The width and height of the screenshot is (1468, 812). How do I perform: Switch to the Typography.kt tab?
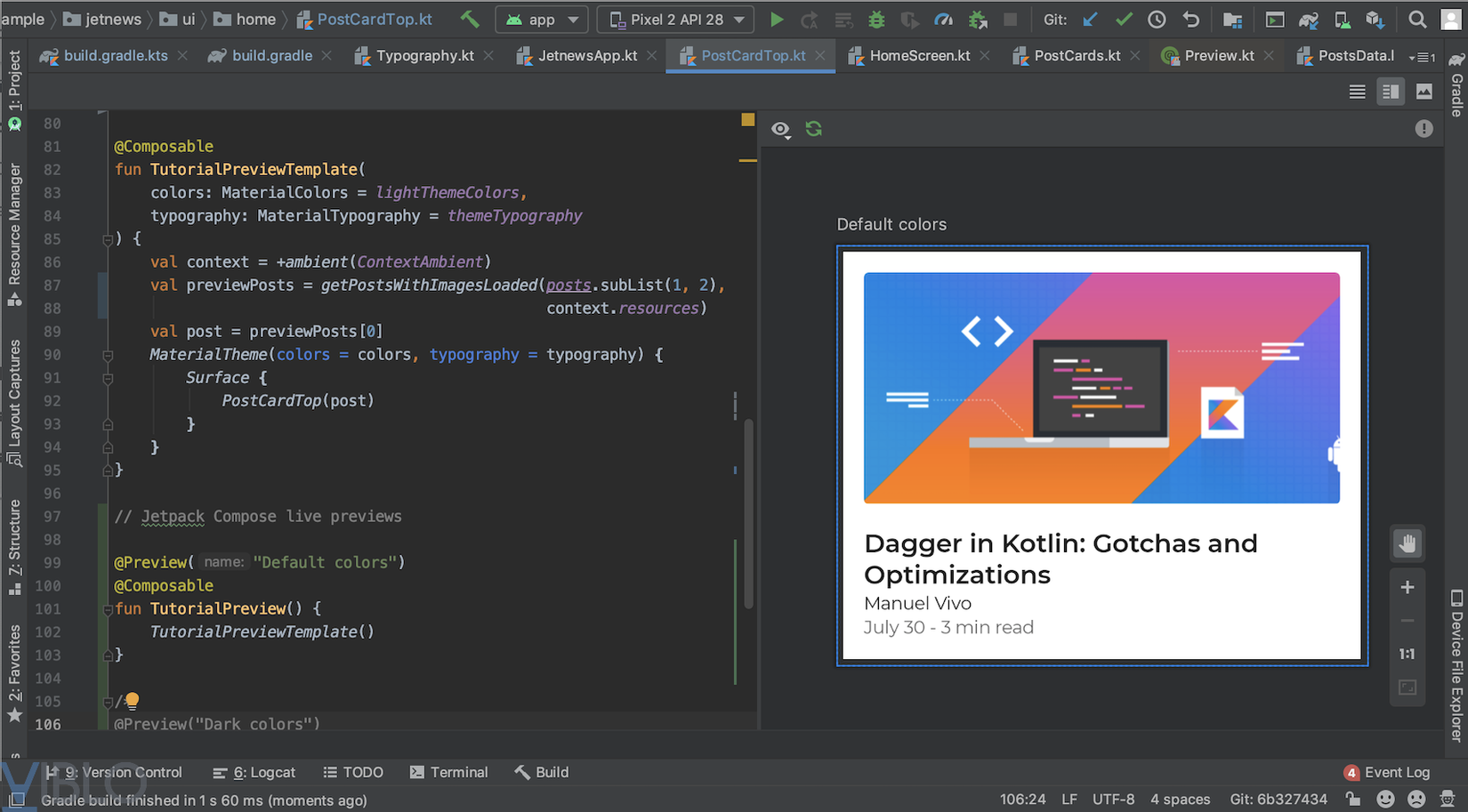(424, 55)
